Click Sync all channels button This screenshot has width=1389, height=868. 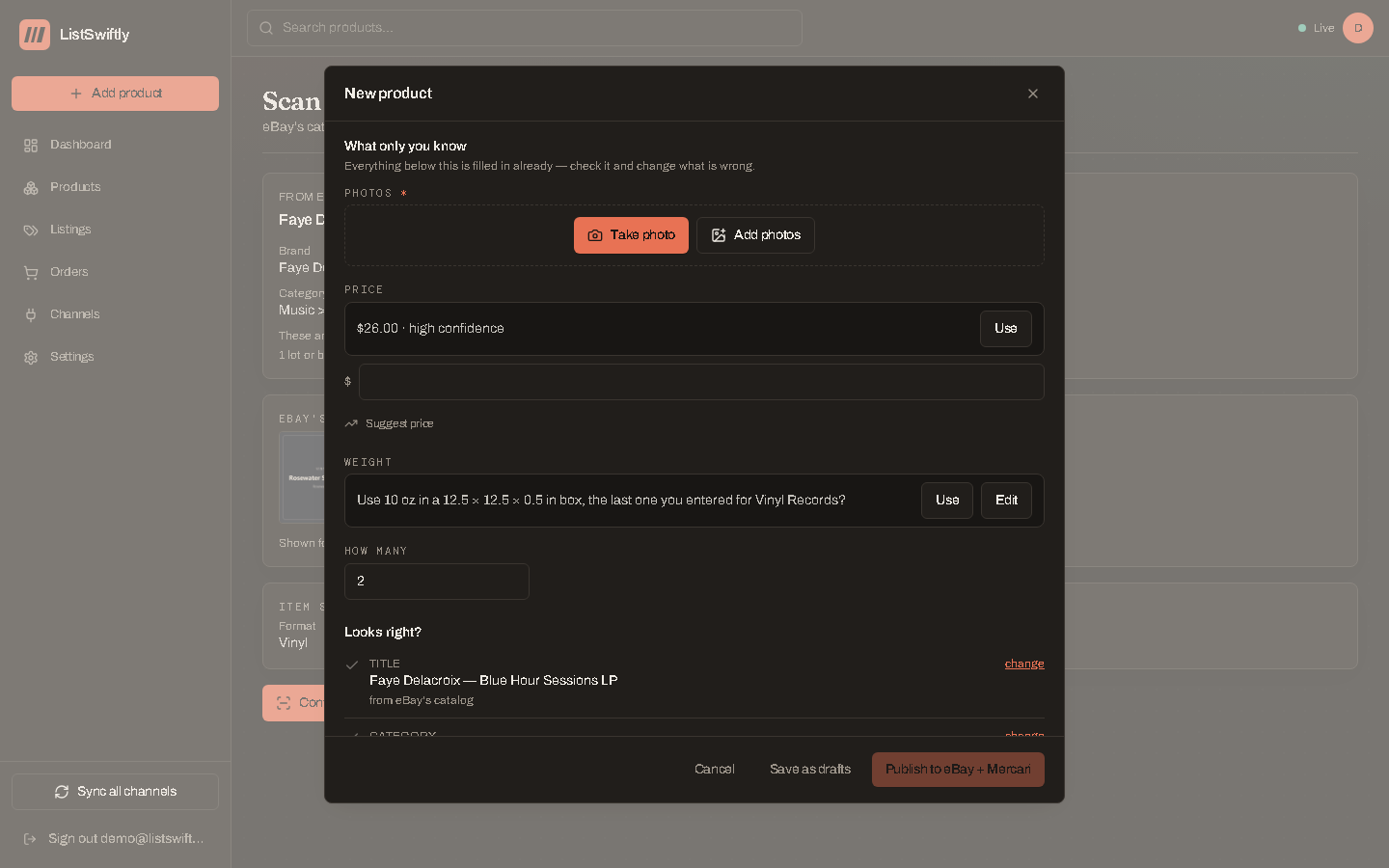pyautogui.click(x=115, y=792)
